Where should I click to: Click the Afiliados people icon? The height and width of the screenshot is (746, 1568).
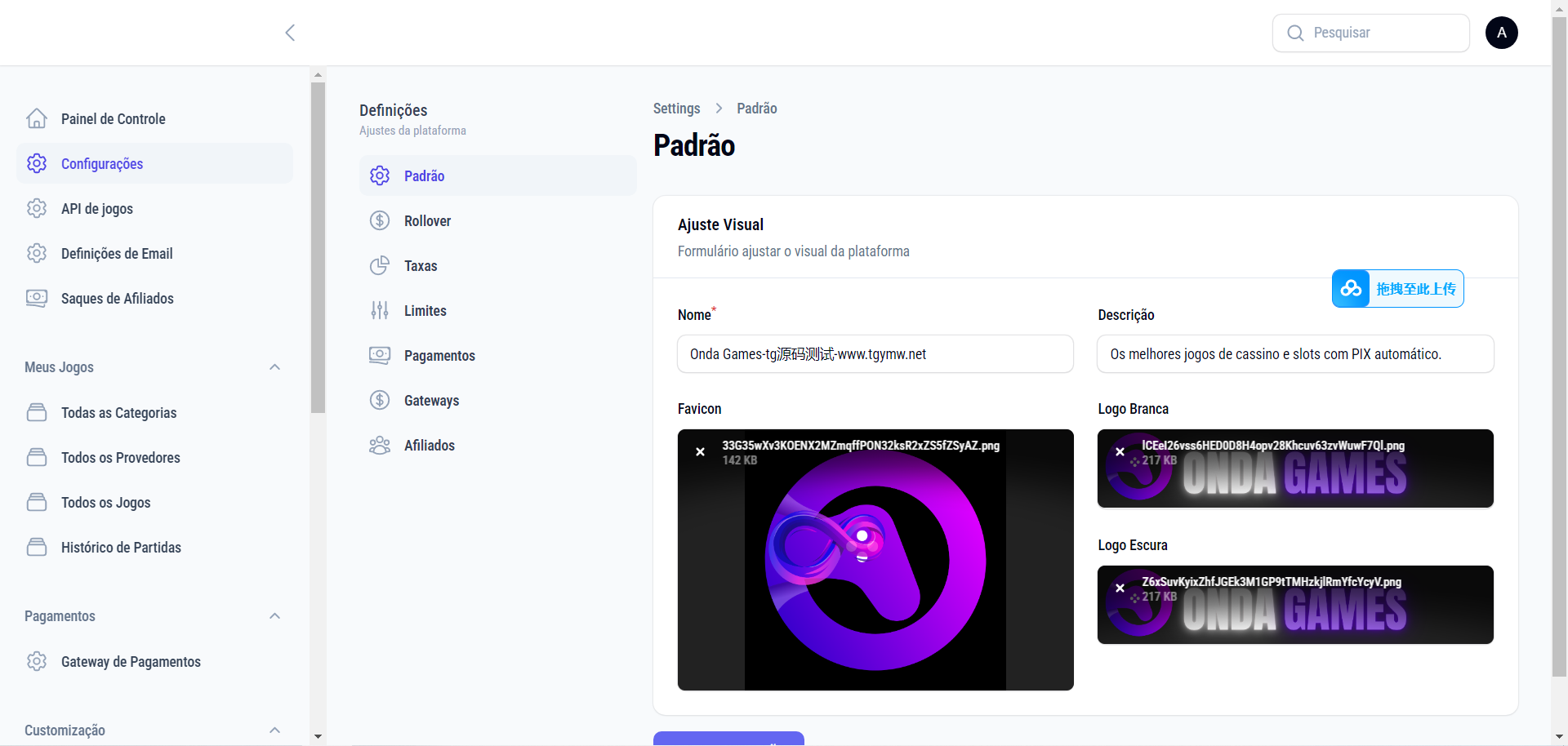[x=380, y=446]
